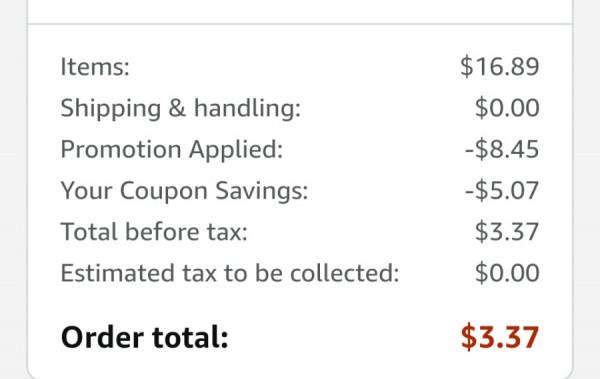
Task: Click the Promotion Applied label
Action: point(172,149)
